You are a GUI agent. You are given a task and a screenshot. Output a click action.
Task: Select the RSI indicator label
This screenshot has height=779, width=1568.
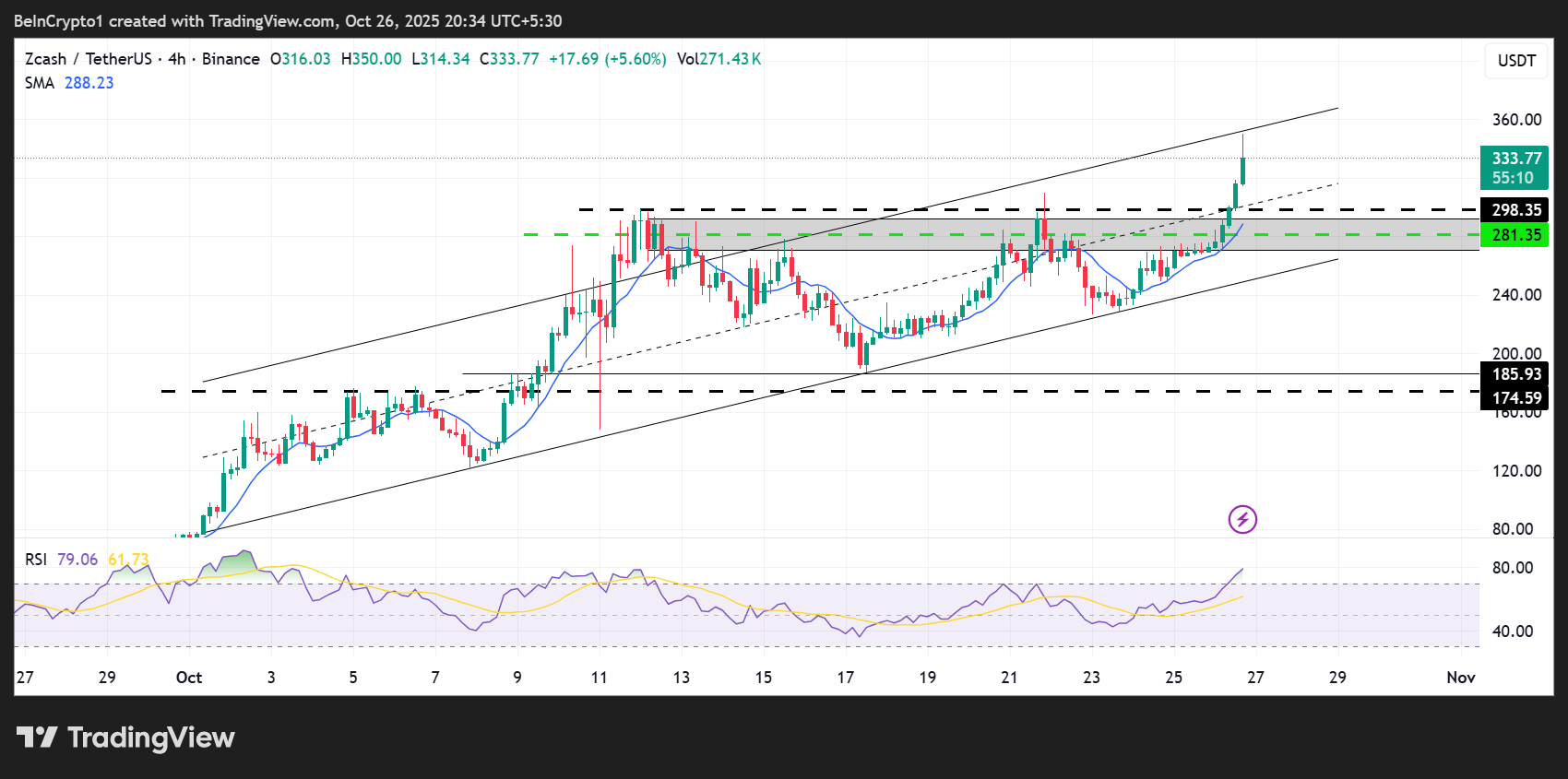click(x=35, y=560)
